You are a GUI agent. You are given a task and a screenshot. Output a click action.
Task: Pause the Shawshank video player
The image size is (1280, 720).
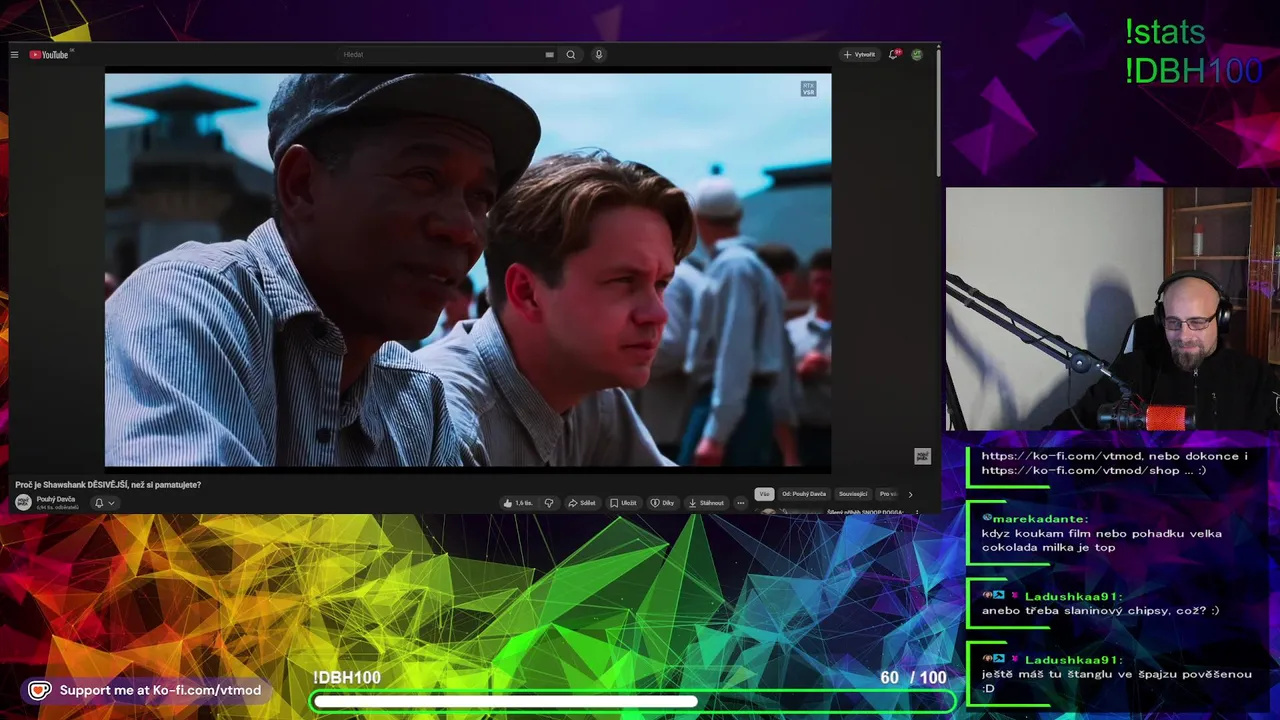click(x=468, y=270)
